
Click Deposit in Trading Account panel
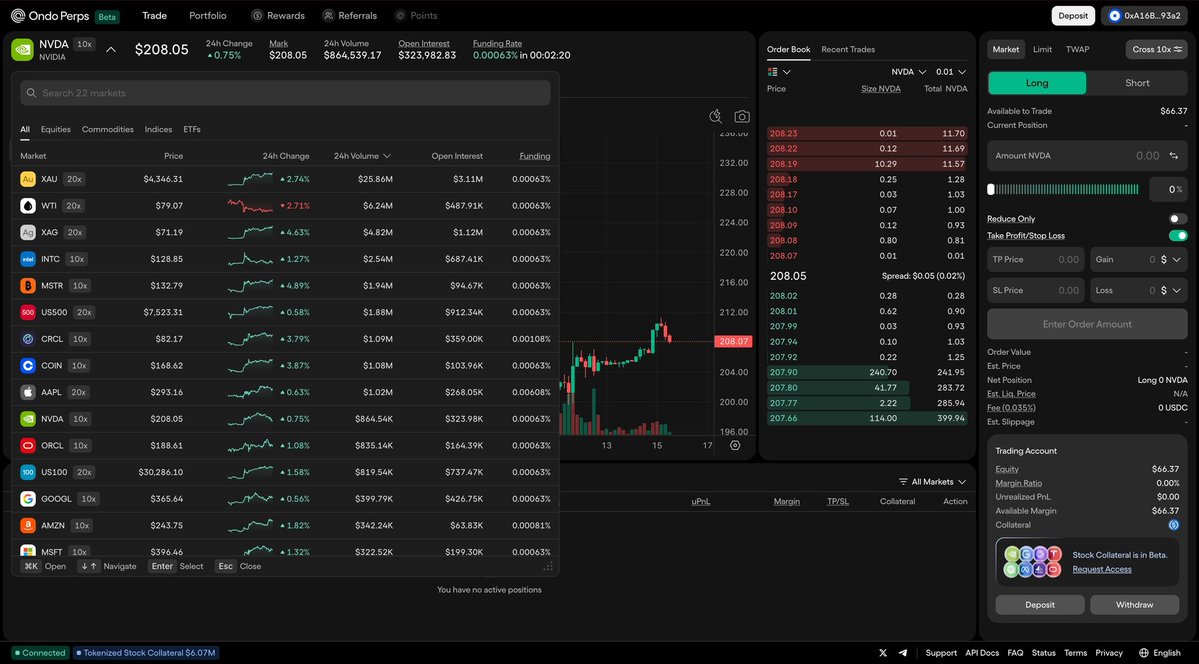pos(1040,604)
